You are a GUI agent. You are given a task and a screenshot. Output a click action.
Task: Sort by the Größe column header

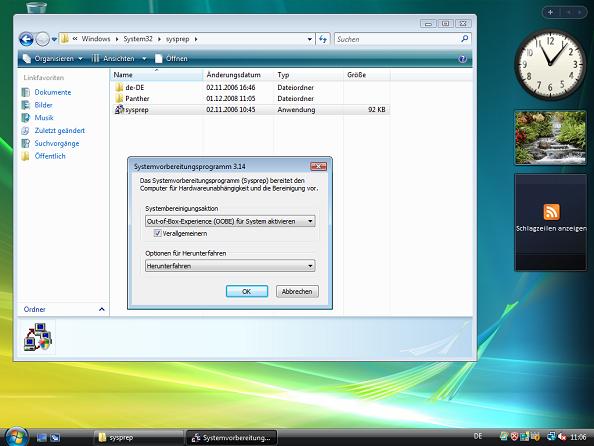pos(366,75)
